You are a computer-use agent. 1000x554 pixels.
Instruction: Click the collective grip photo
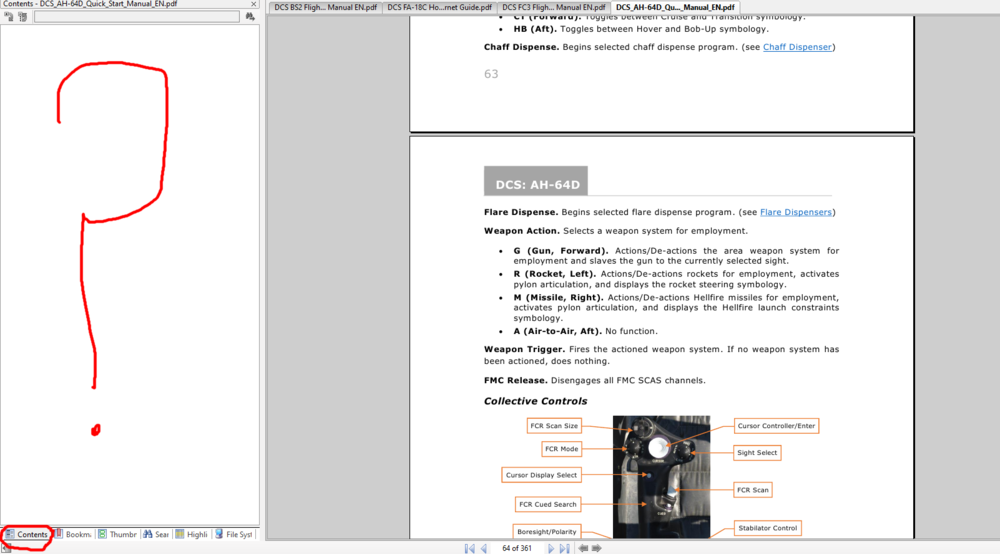click(661, 477)
